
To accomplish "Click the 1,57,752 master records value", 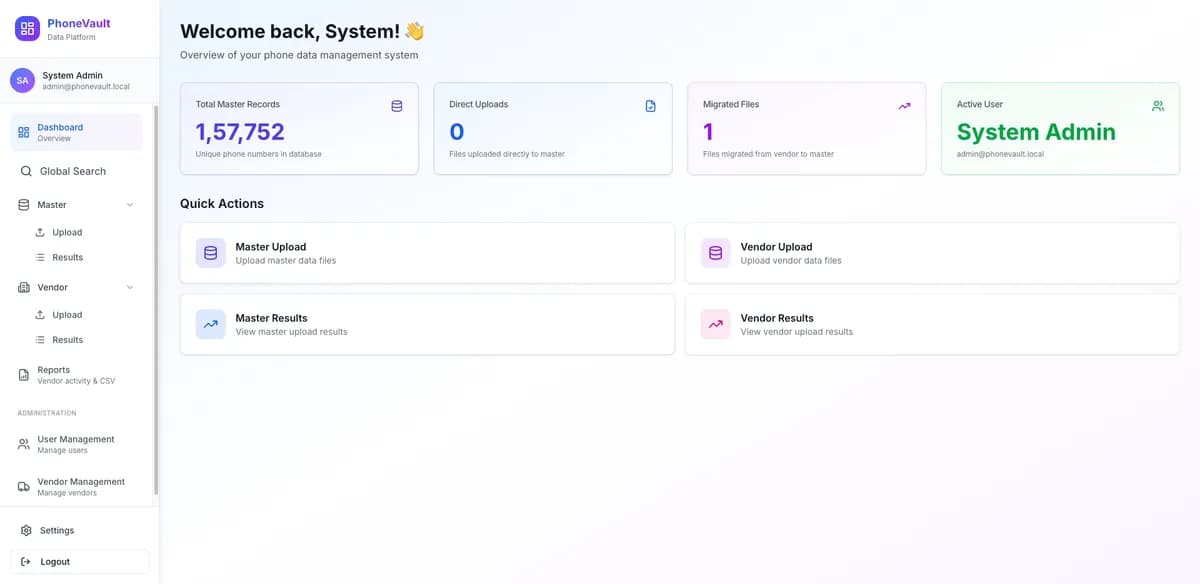I will 240,132.
